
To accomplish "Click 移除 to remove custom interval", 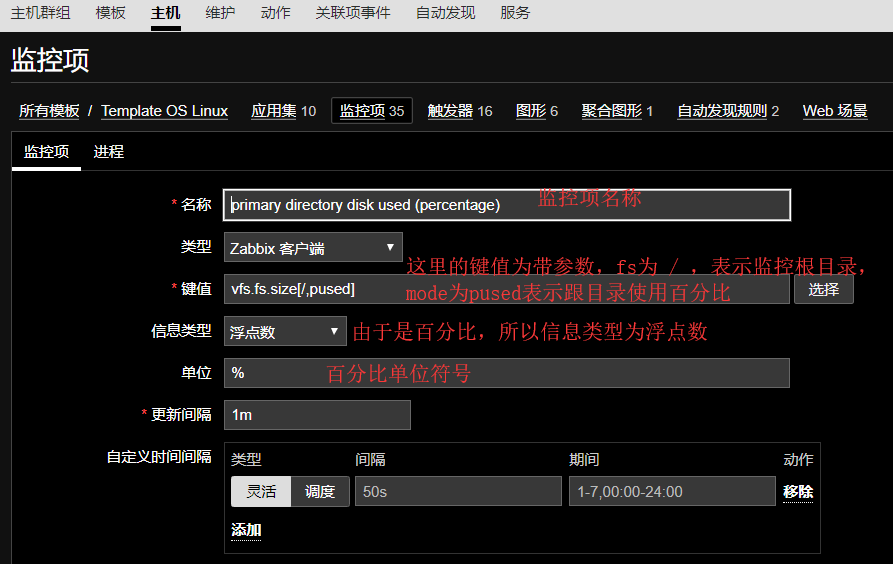I will [x=797, y=492].
